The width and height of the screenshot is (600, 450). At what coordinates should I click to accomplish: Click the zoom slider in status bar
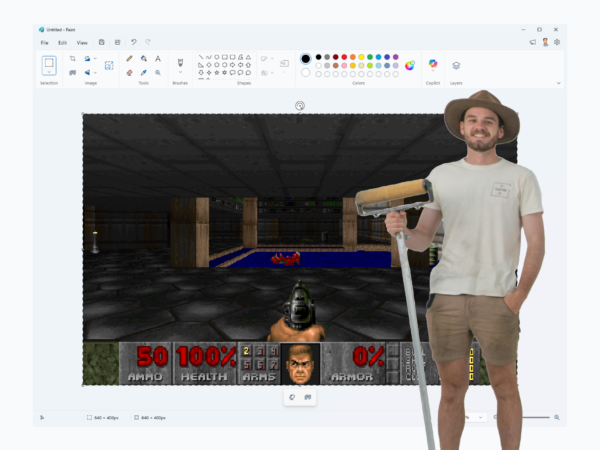tap(536, 417)
